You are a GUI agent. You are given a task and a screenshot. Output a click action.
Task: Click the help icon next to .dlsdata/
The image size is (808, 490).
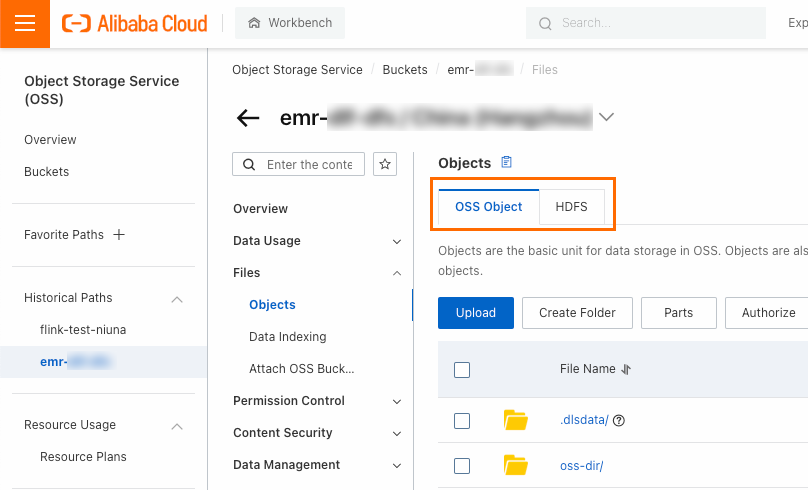(x=619, y=420)
